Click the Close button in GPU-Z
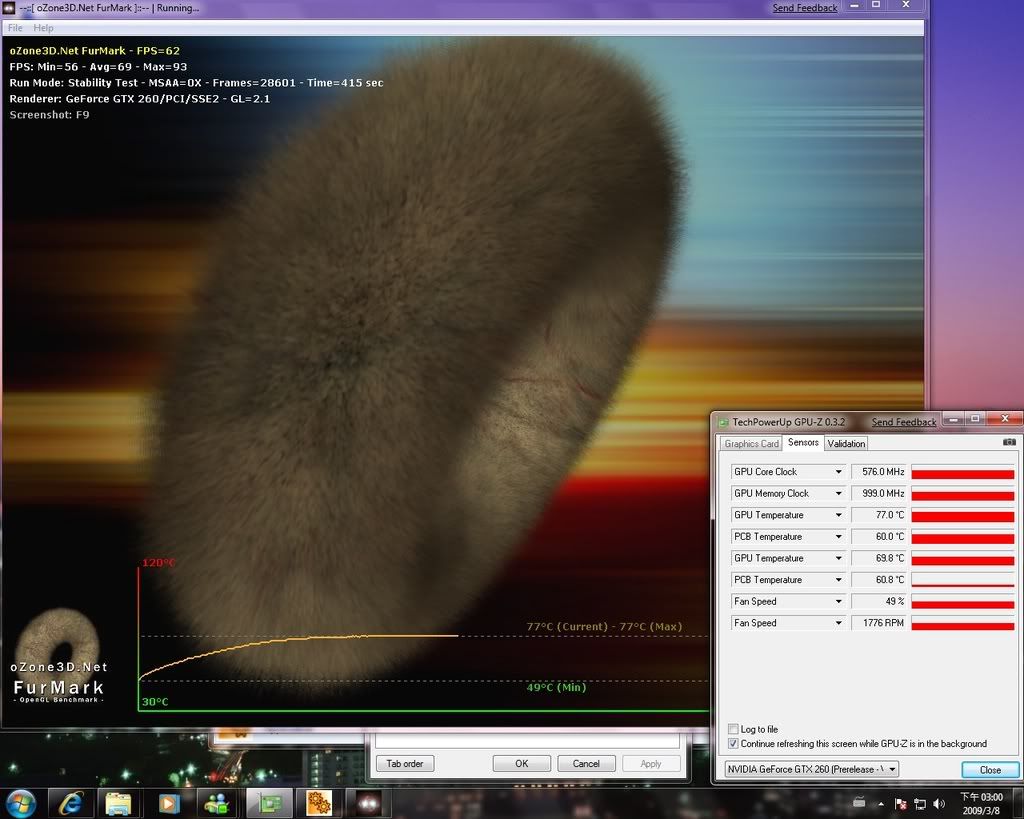Screen dimensions: 1024x819 coord(990,769)
